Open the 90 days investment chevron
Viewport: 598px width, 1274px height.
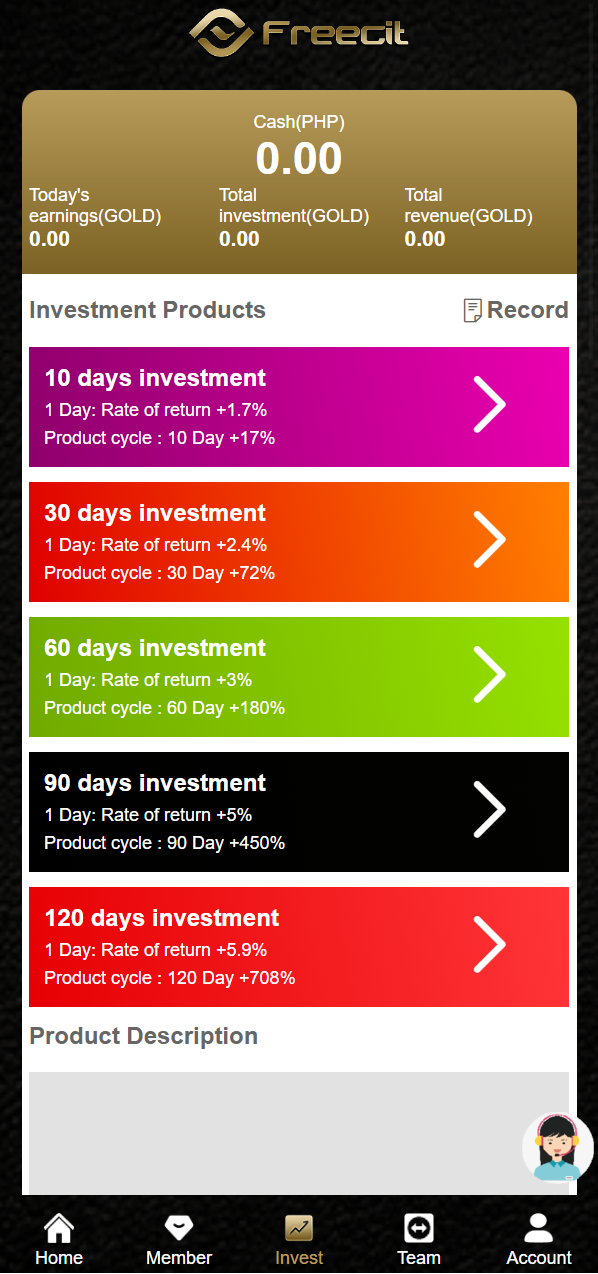(x=489, y=810)
